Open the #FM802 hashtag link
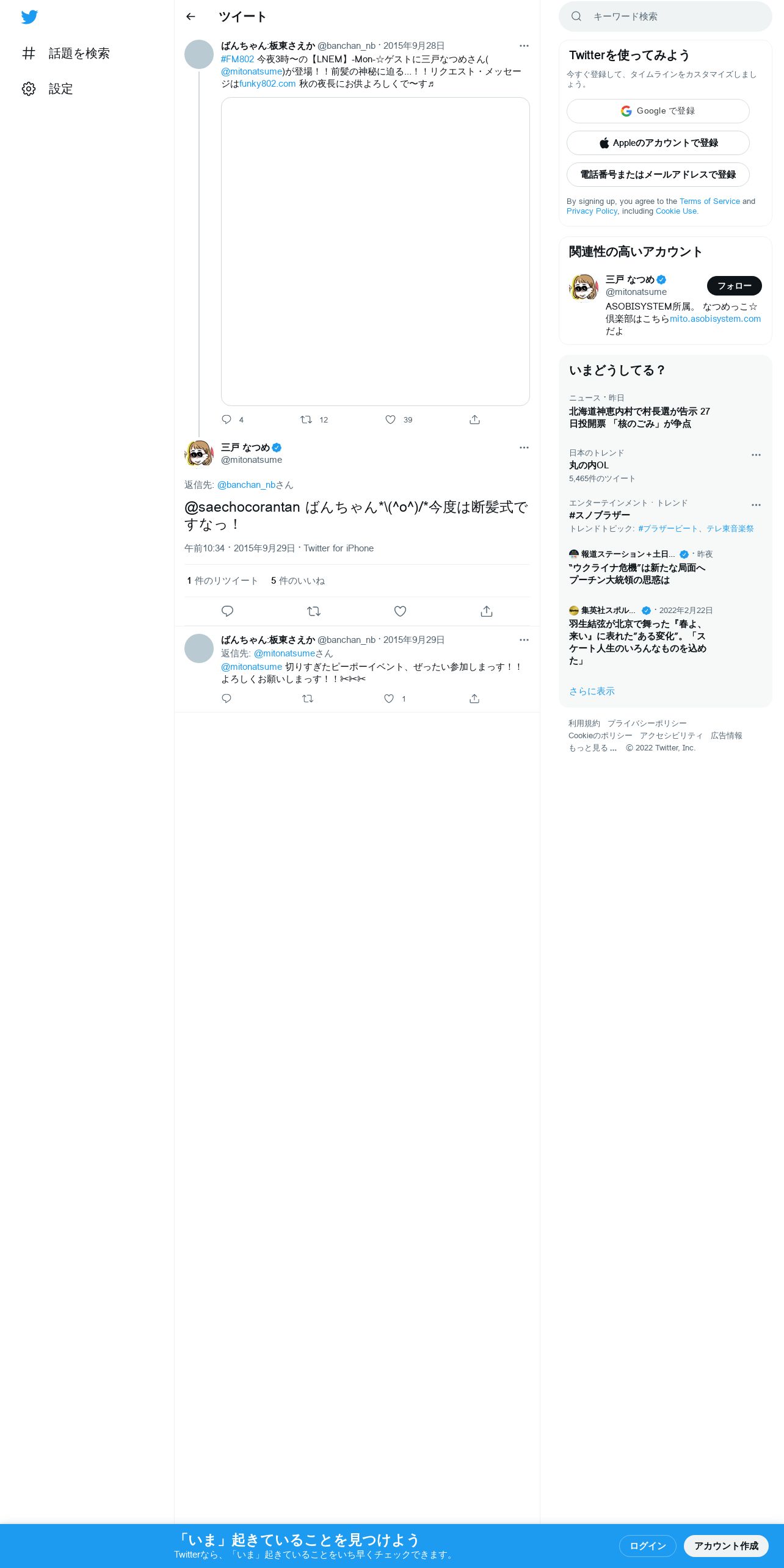The height and width of the screenshot is (1568, 784). [238, 59]
